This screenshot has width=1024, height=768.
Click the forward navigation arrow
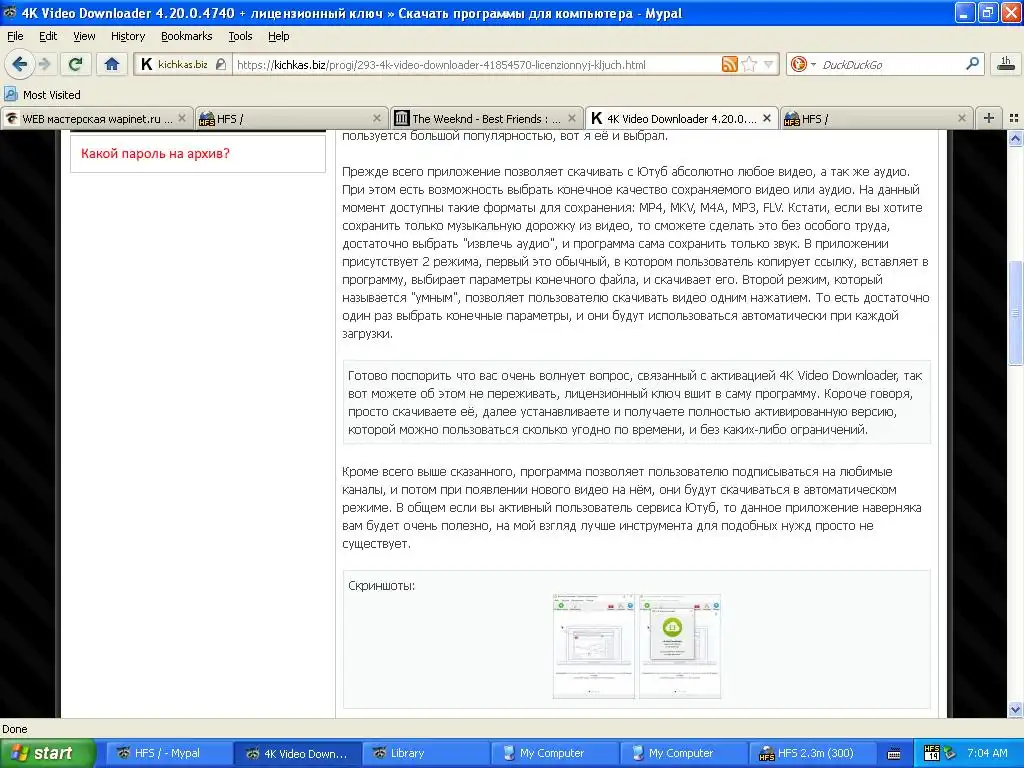44,64
